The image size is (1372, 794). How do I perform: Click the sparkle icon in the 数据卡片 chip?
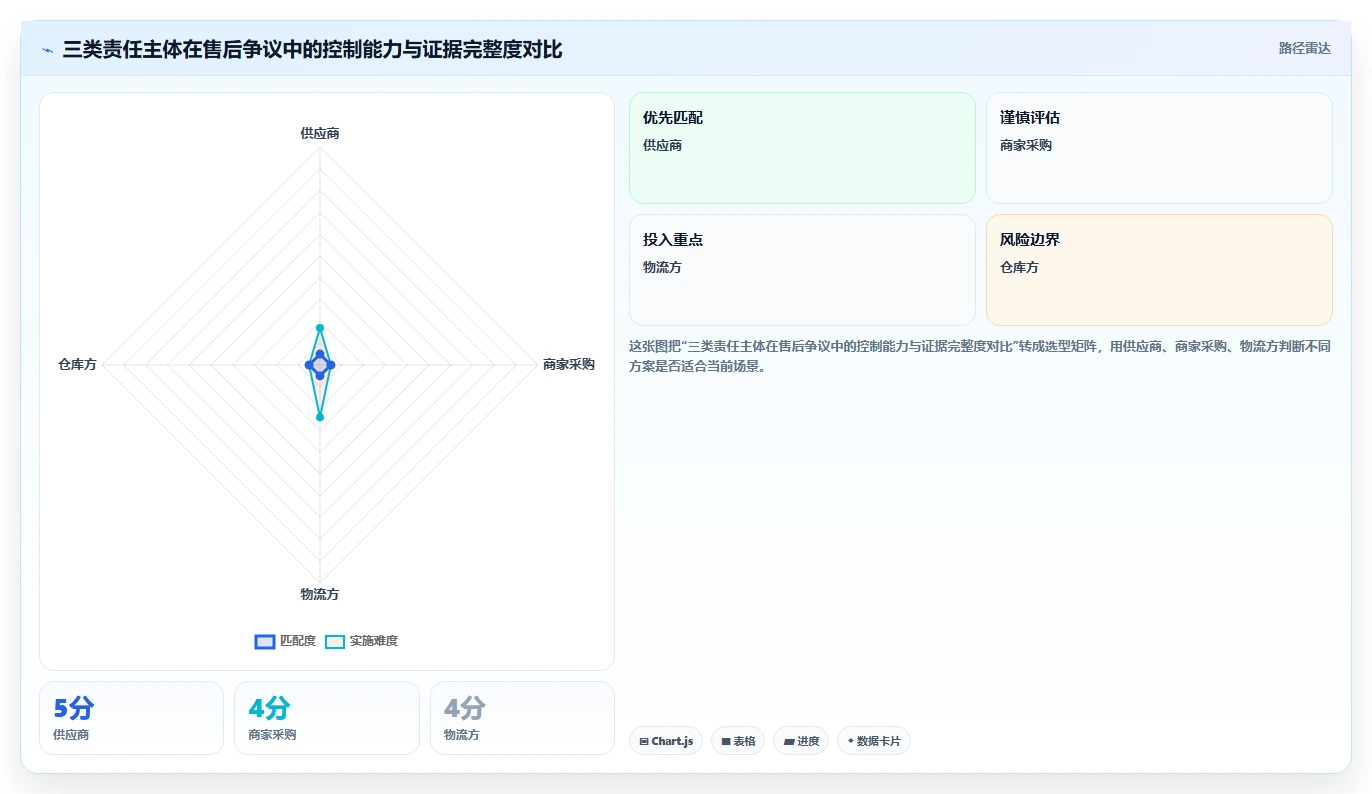[851, 741]
